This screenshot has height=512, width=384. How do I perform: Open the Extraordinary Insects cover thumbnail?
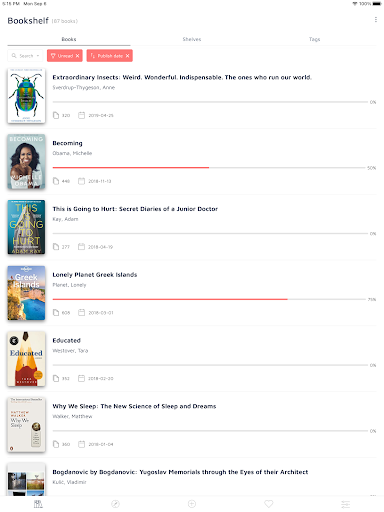click(26, 96)
